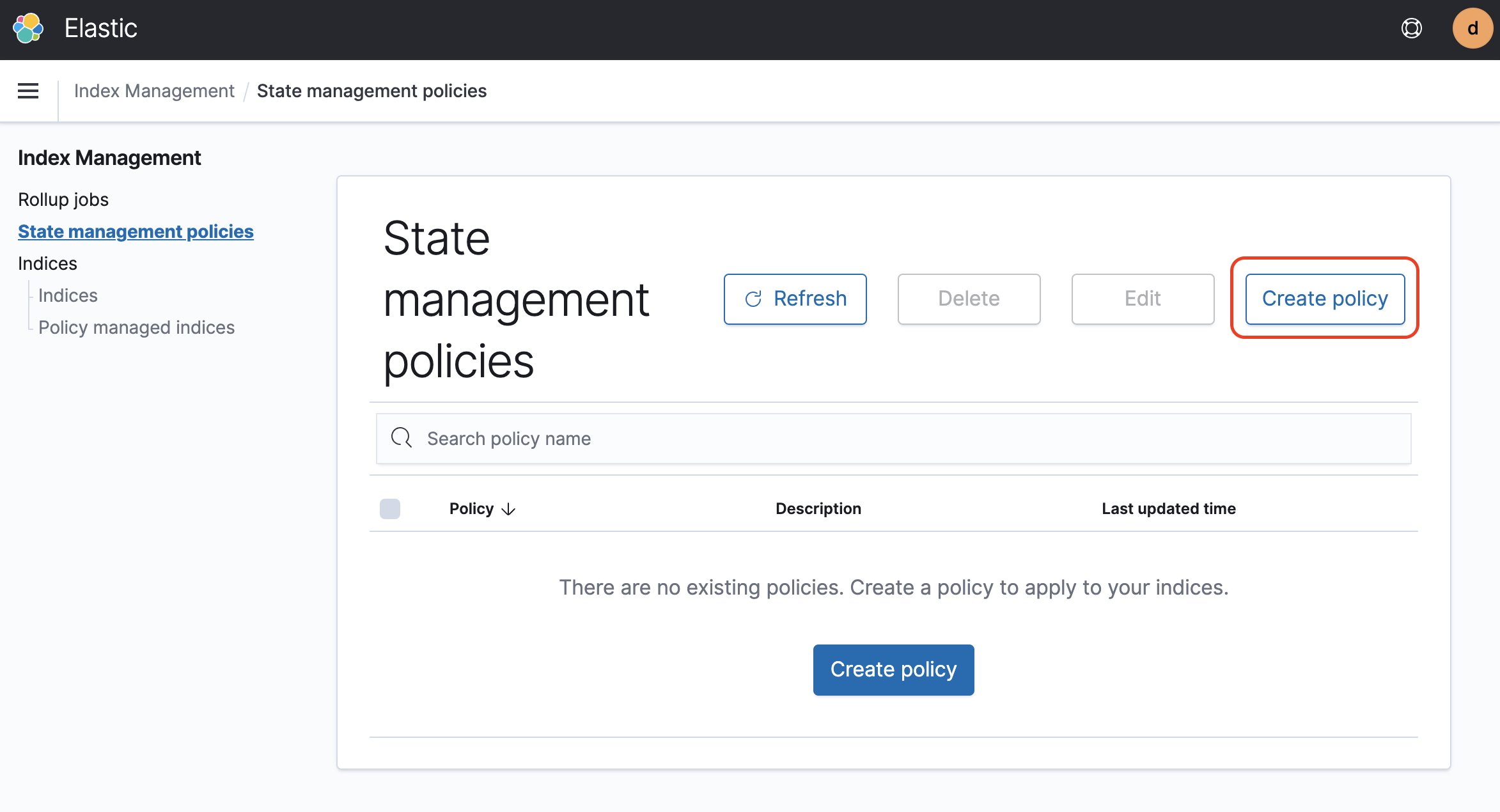Click the Elastic logo icon
Image resolution: width=1500 pixels, height=812 pixels.
coord(28,29)
